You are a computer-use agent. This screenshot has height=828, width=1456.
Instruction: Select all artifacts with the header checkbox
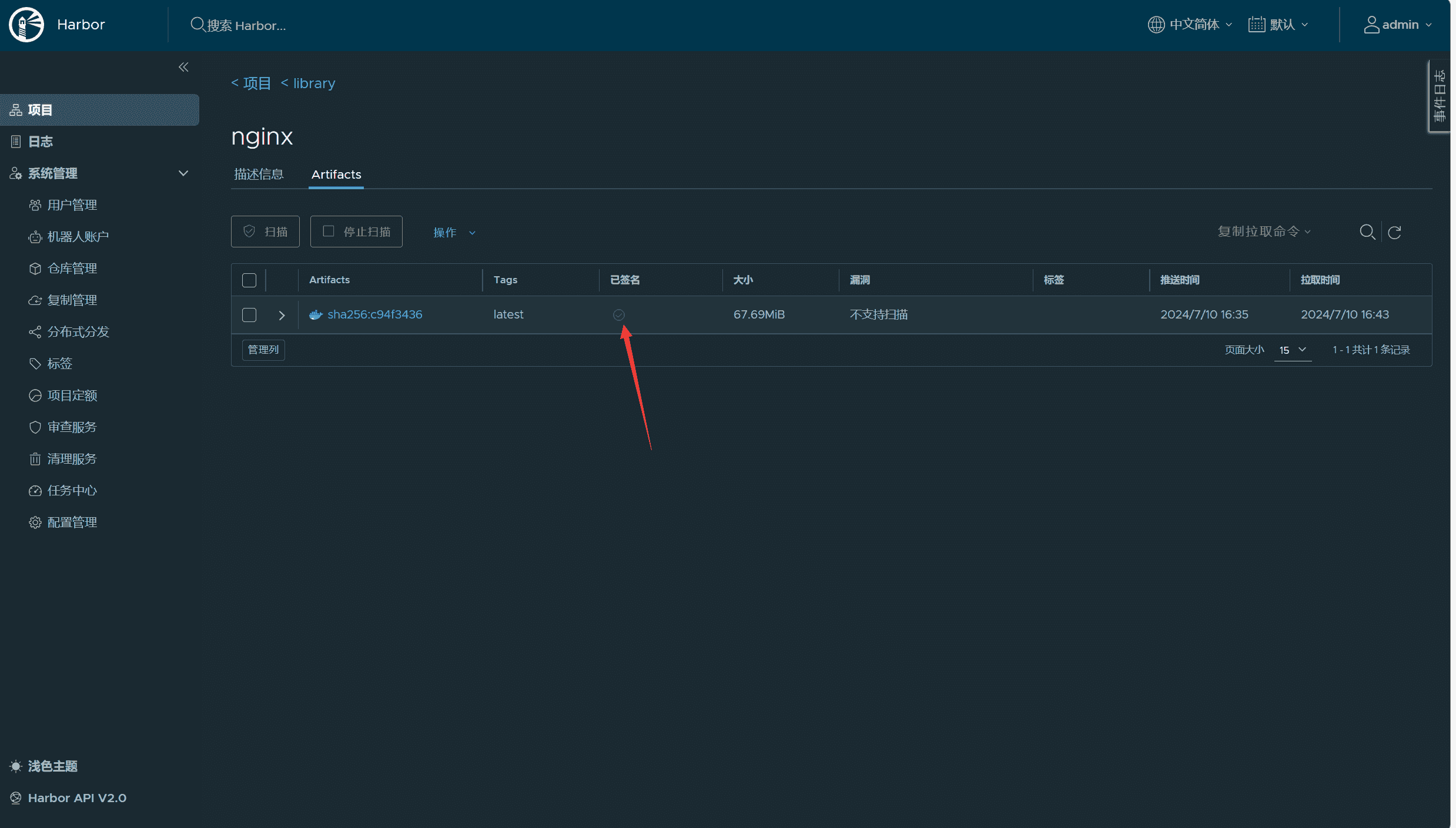(x=249, y=280)
